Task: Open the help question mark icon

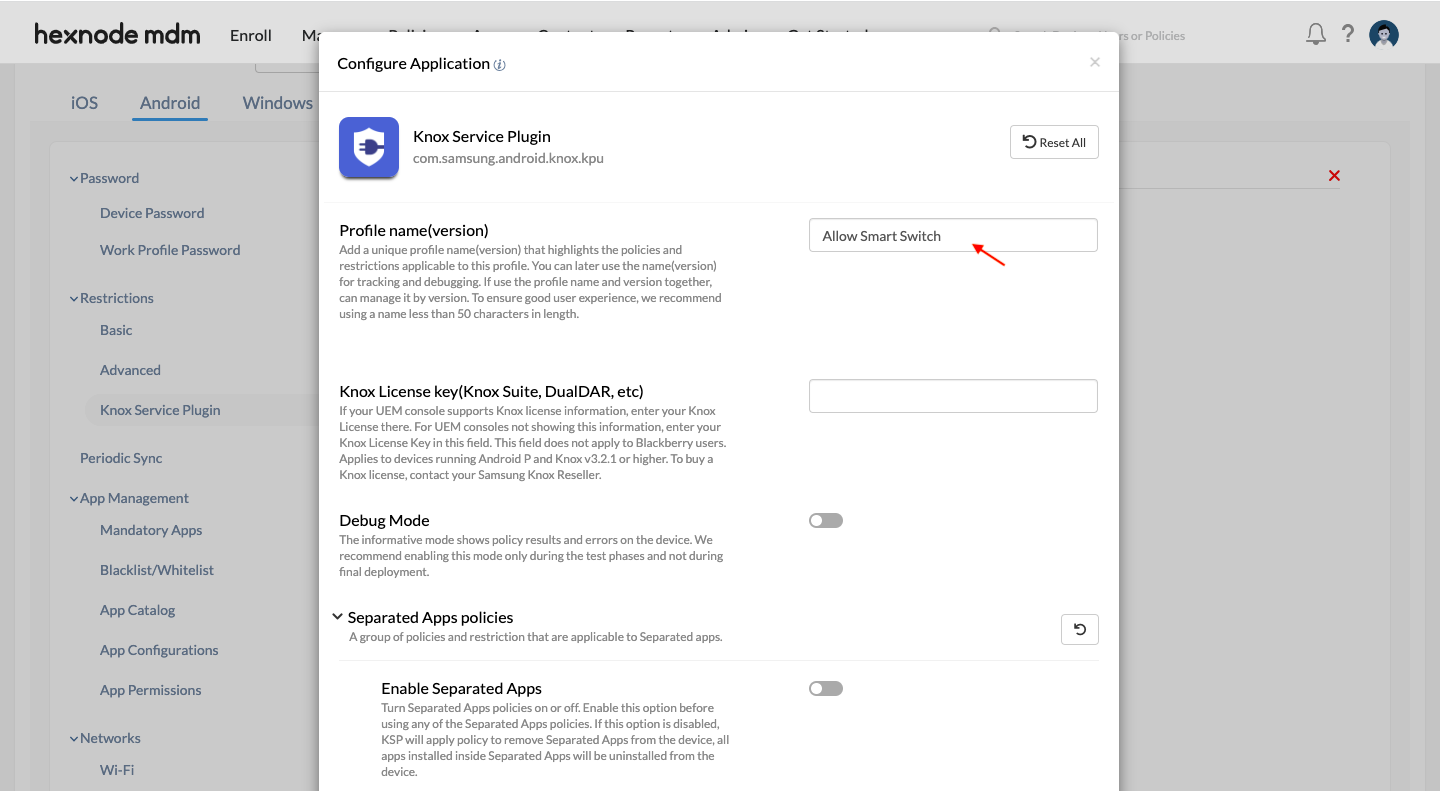Action: (x=1348, y=34)
